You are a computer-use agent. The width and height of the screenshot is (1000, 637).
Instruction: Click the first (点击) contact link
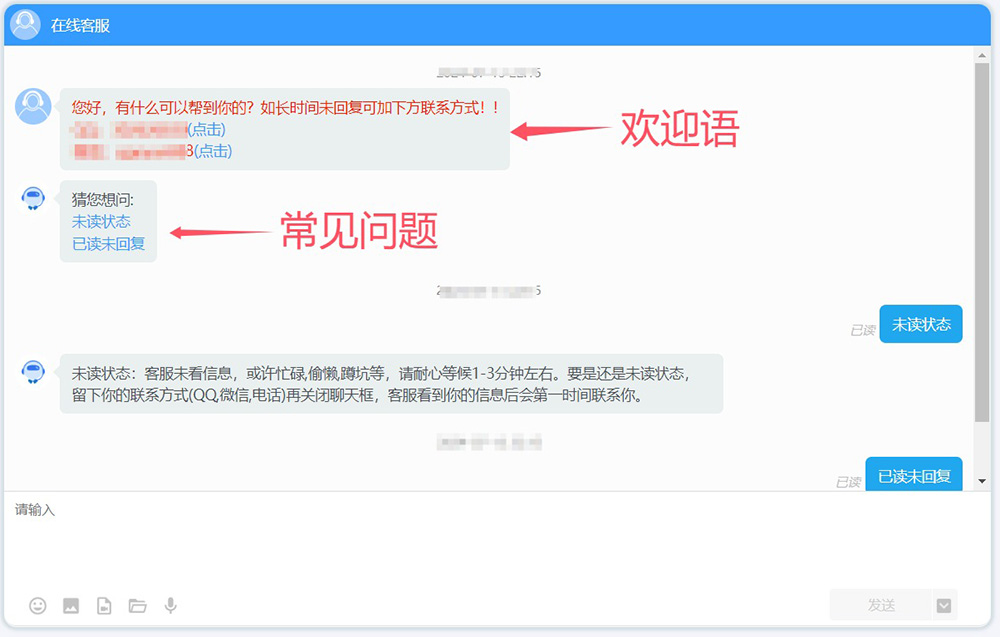(207, 129)
